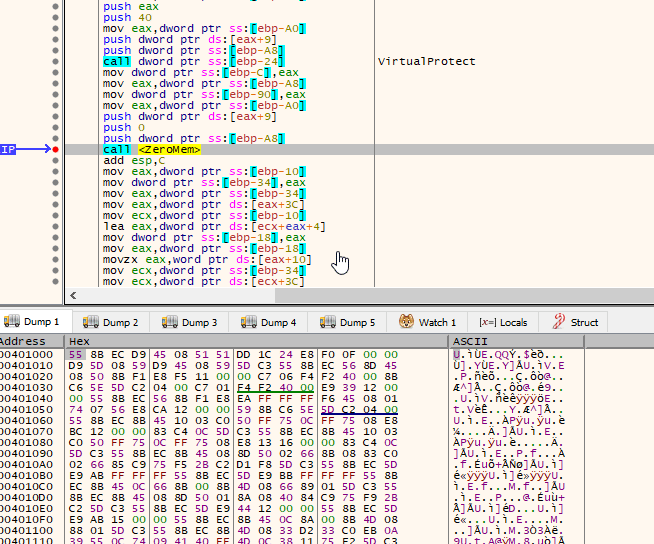Click underlined bytes 5D C2 04 00

pos(359,410)
